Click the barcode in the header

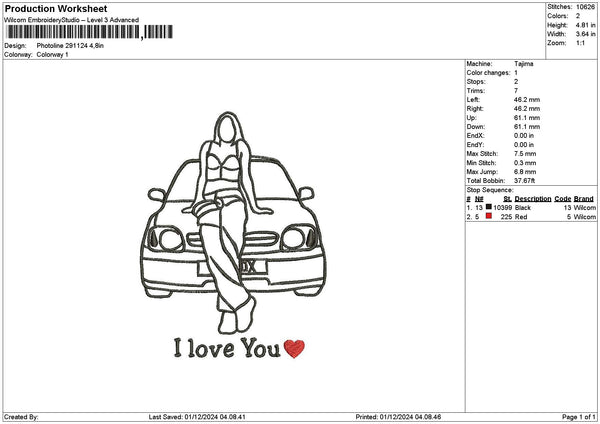coord(89,32)
